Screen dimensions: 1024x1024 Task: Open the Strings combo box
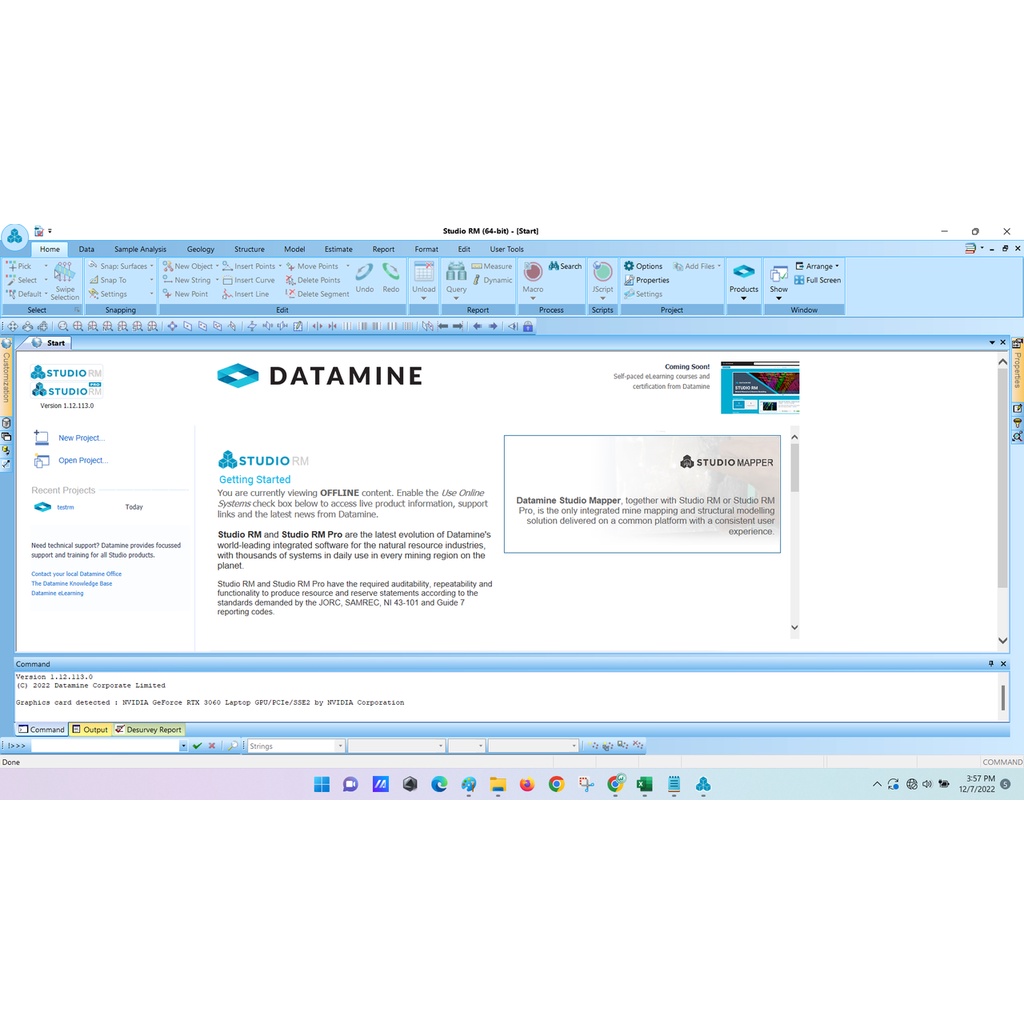[x=296, y=746]
